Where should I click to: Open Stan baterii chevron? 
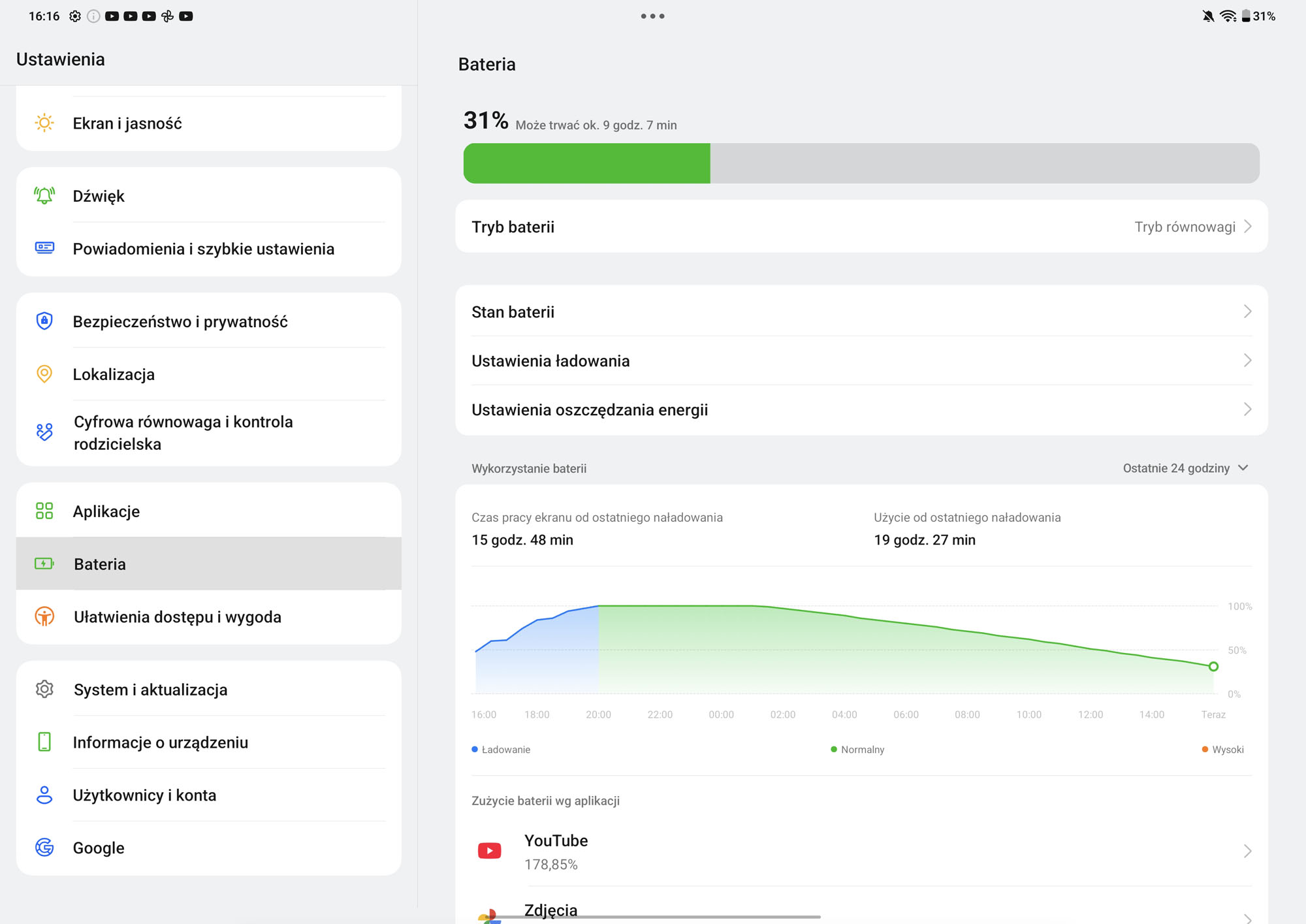[1247, 311]
